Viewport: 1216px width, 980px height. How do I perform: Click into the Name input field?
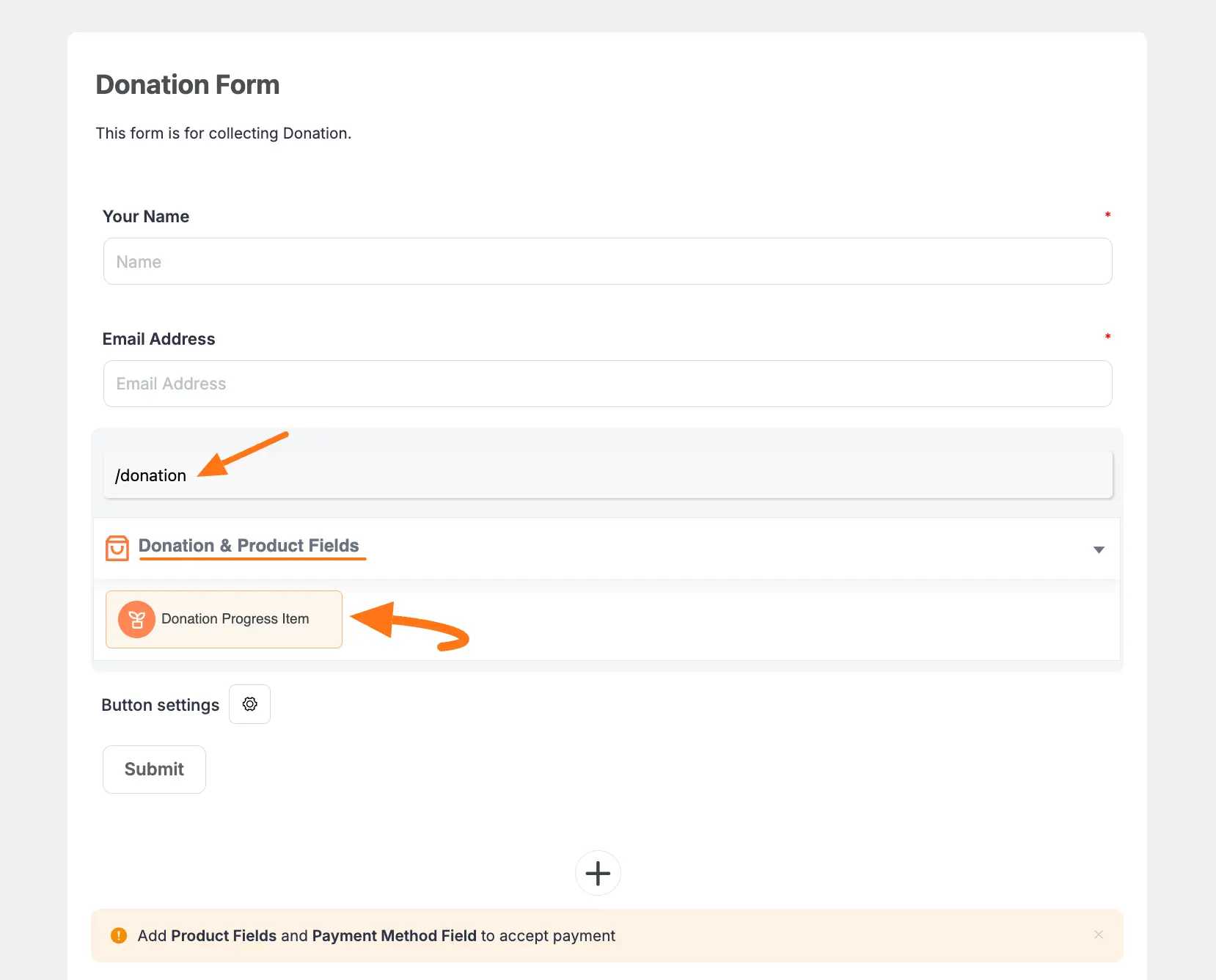(x=607, y=261)
